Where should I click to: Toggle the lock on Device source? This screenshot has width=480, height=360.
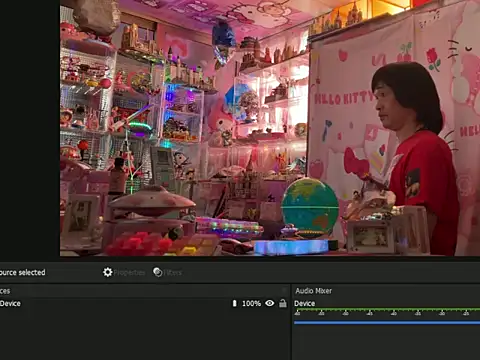(x=283, y=303)
